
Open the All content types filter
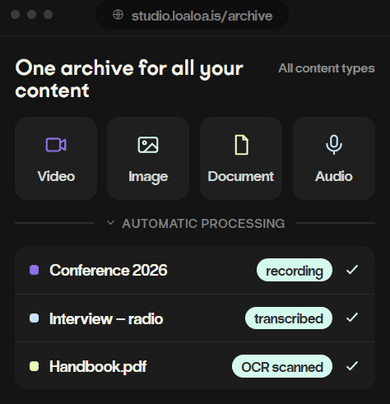click(x=326, y=68)
